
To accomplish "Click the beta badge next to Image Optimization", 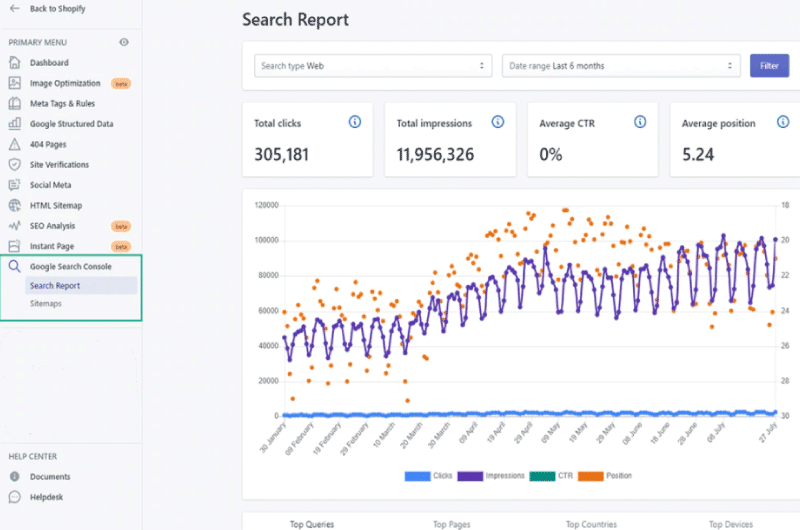I will (121, 83).
